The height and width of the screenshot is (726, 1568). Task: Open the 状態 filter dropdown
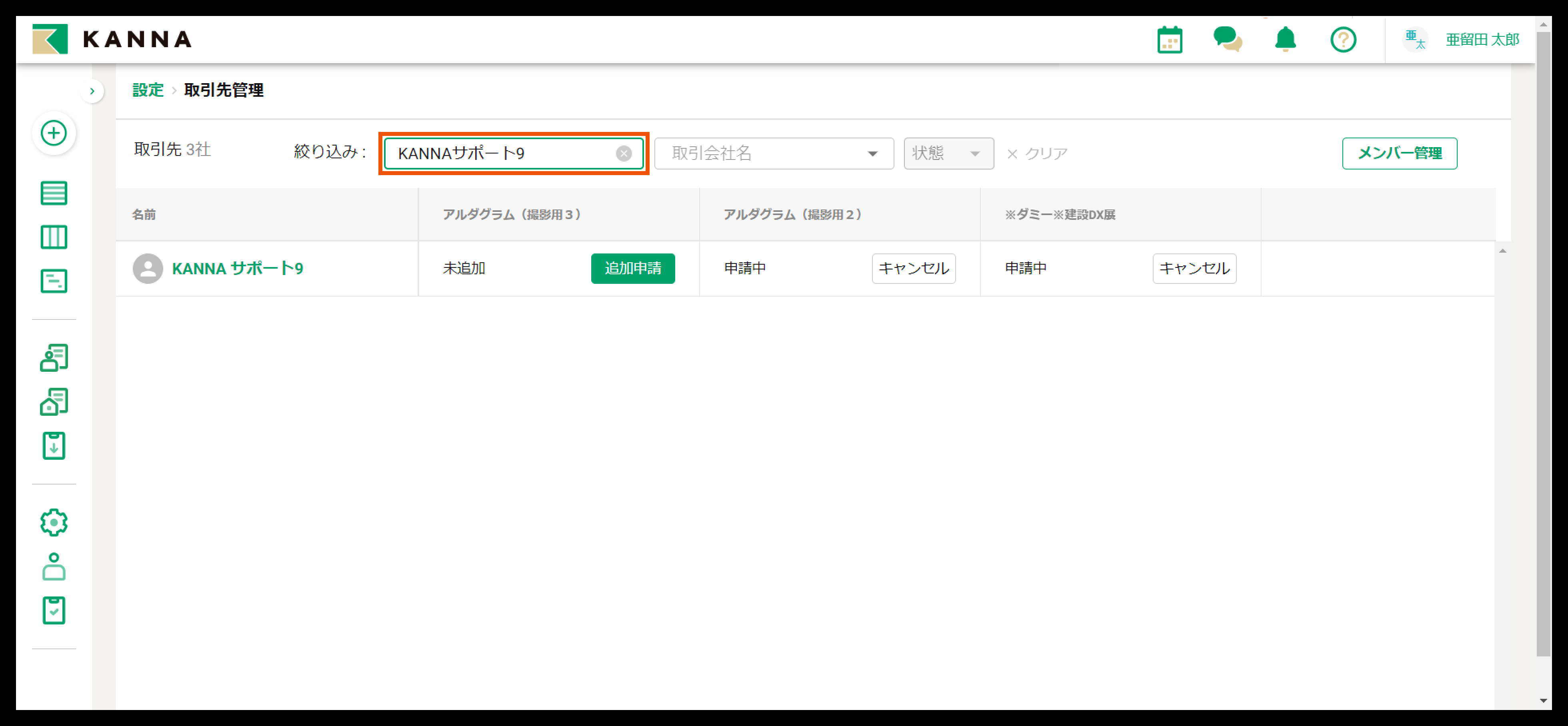click(x=948, y=154)
